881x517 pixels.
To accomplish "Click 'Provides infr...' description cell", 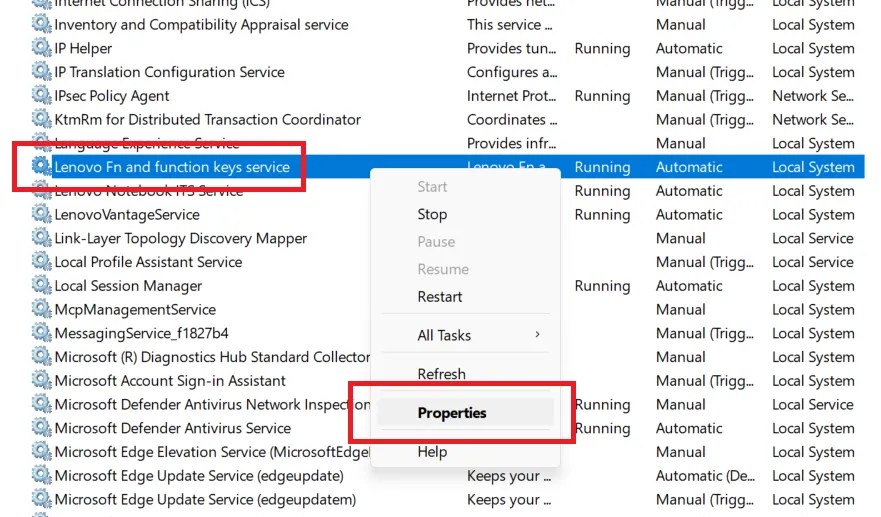I will (511, 143).
